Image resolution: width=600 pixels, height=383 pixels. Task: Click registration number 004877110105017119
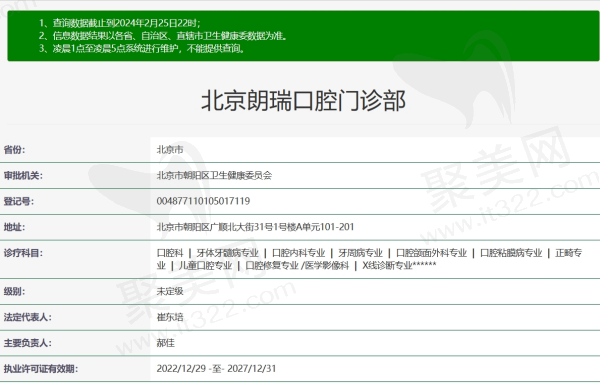point(203,201)
